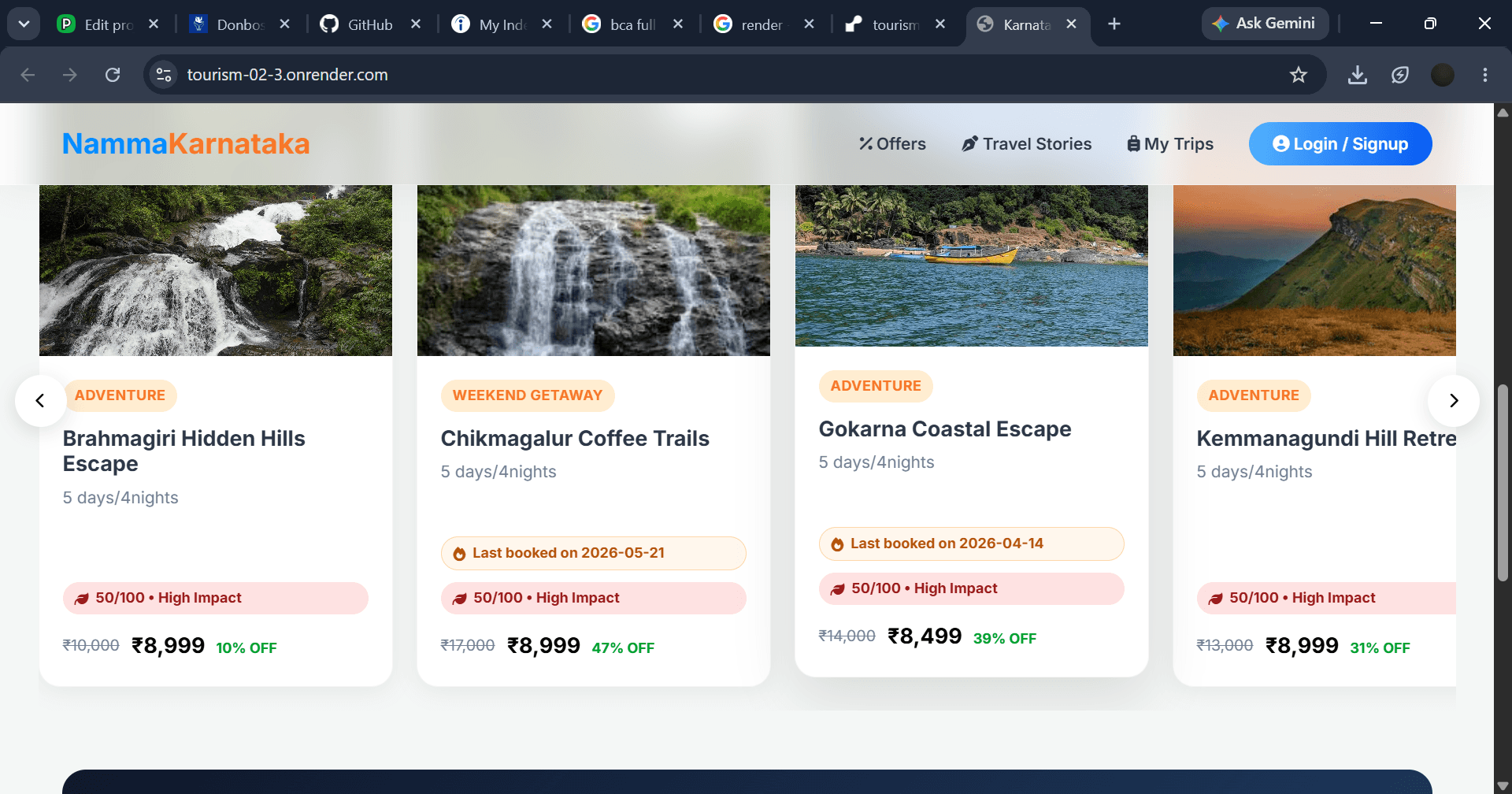The image size is (1512, 794).
Task: Bookmark this page with star icon
Action: (x=1299, y=75)
